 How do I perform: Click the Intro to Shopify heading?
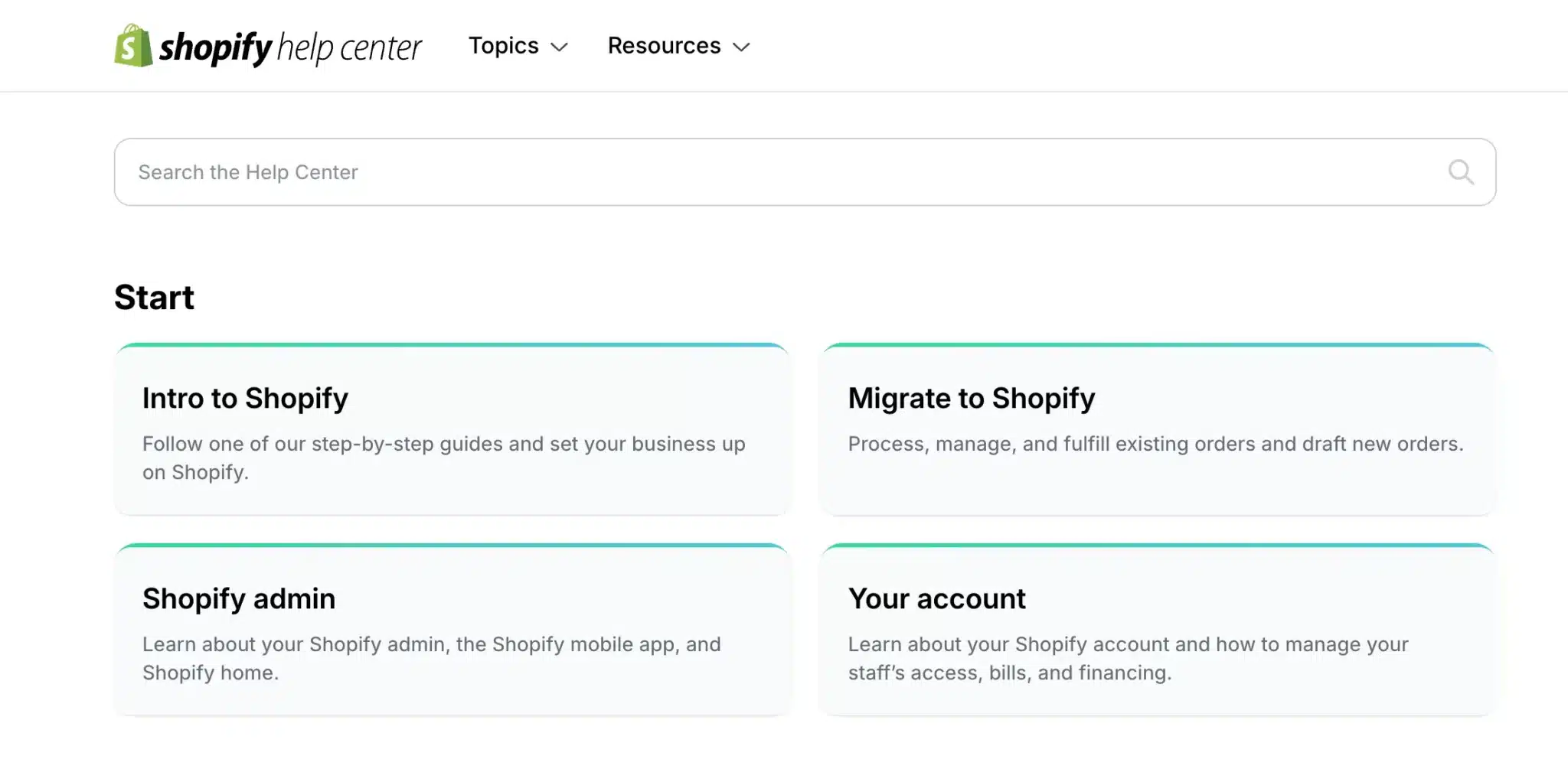pyautogui.click(x=245, y=398)
